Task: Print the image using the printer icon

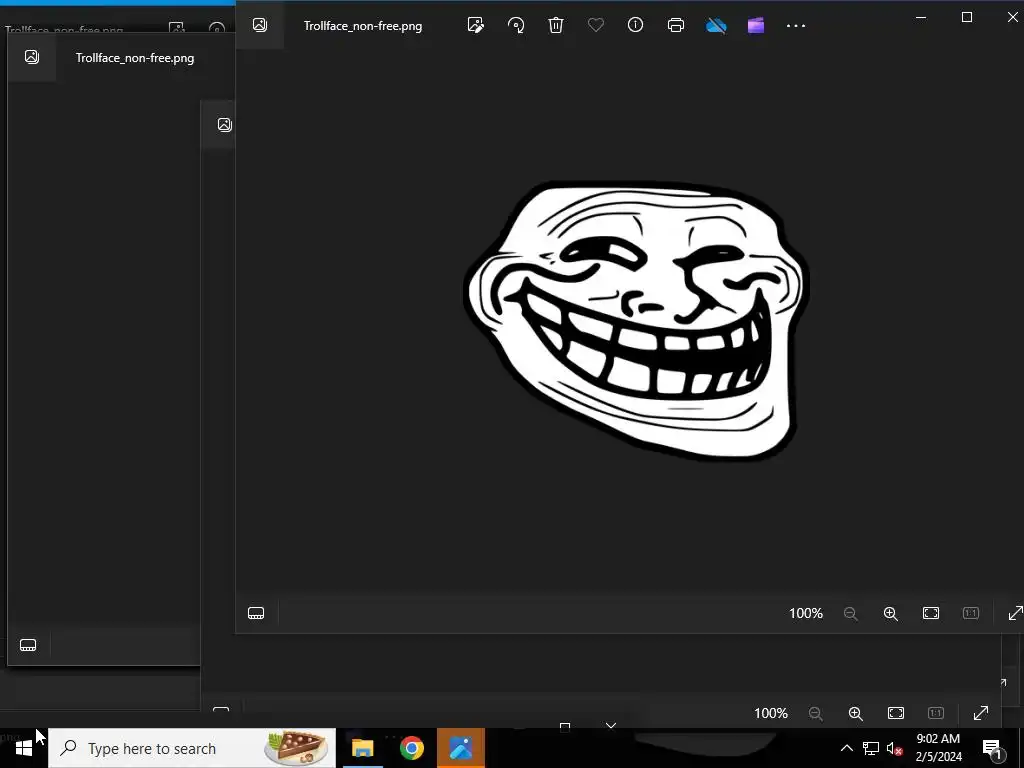Action: pos(676,25)
